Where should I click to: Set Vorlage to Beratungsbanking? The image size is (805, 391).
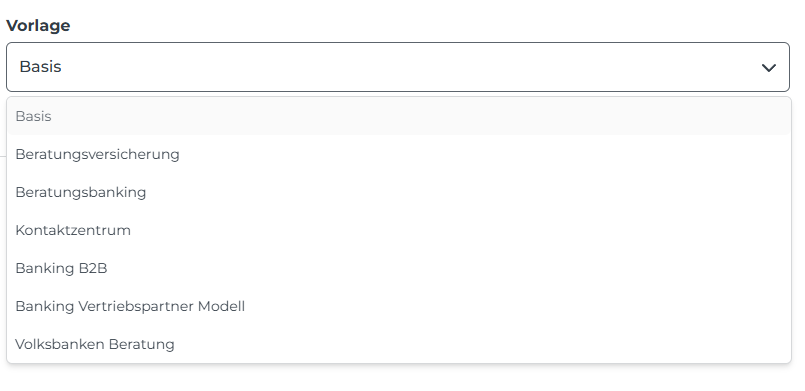398,192
